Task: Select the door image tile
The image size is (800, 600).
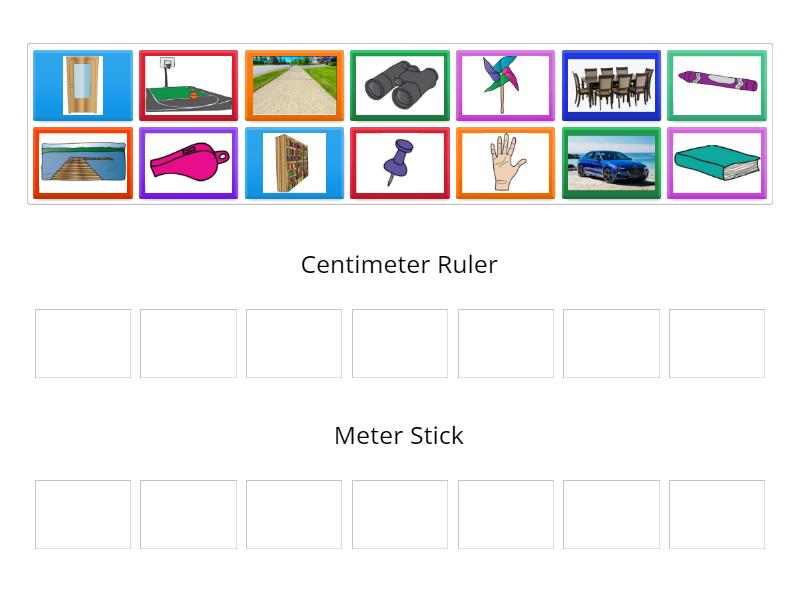Action: [x=83, y=85]
